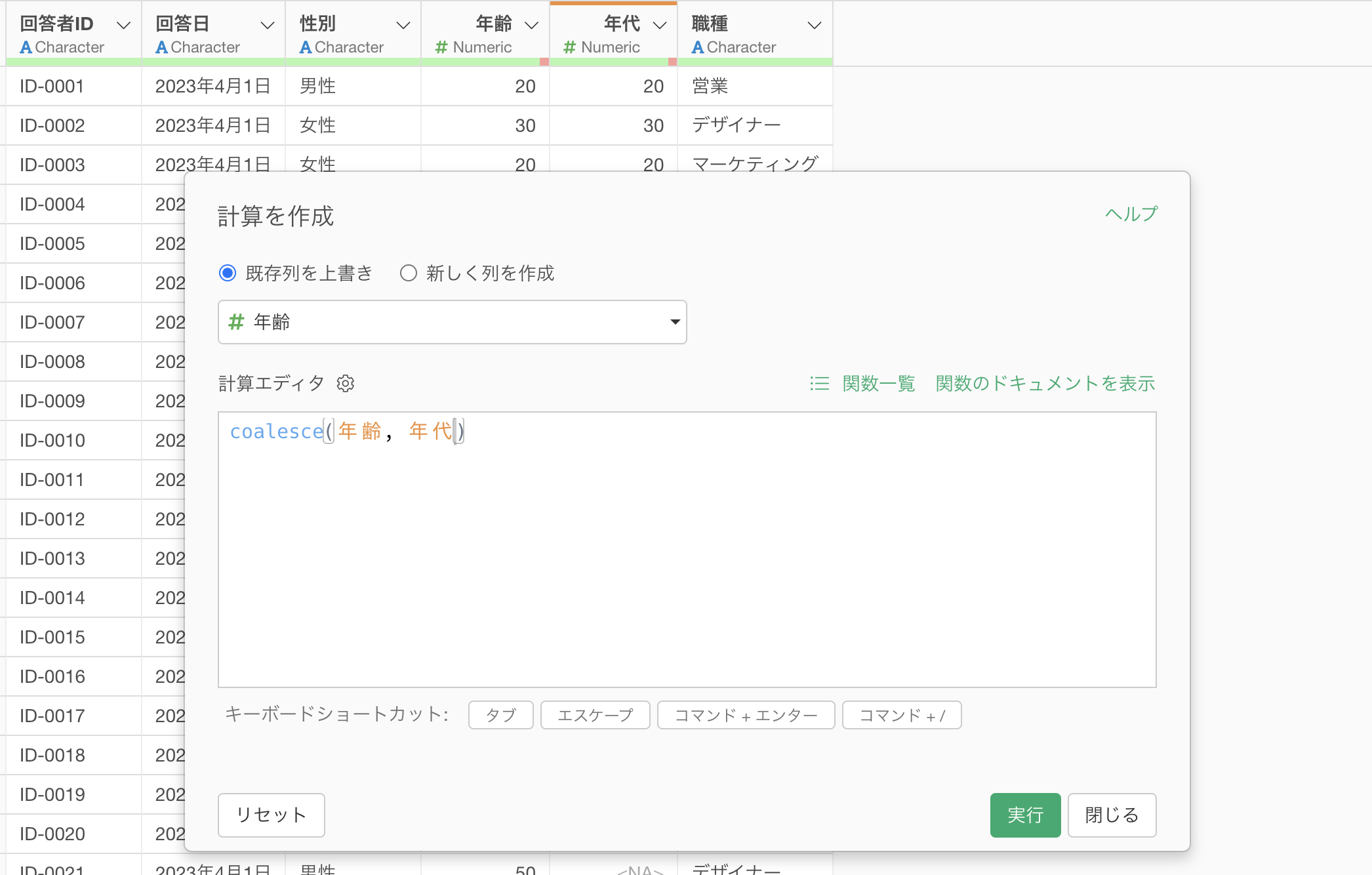Click the A Character icon under 回答者ID header
Image resolution: width=1372 pixels, height=875 pixels.
coord(25,47)
